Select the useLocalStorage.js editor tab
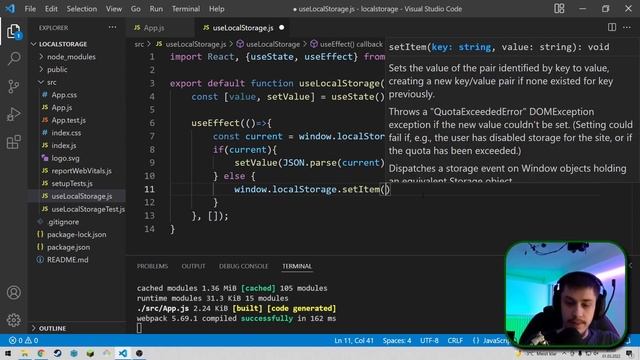 point(243,28)
